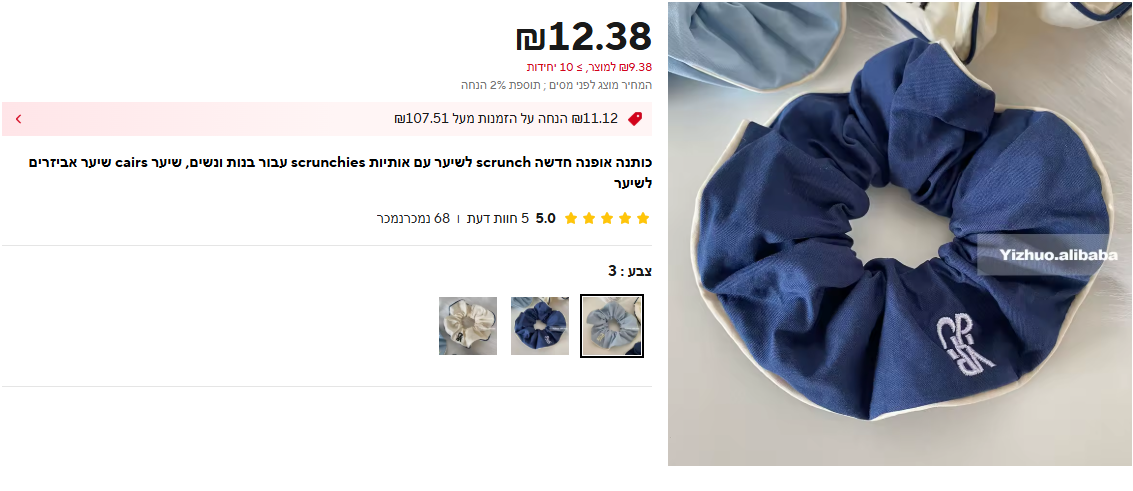This screenshot has height=491, width=1133.
Task: Choose the navy blue scrunchie color thumbnail
Action: [540, 326]
